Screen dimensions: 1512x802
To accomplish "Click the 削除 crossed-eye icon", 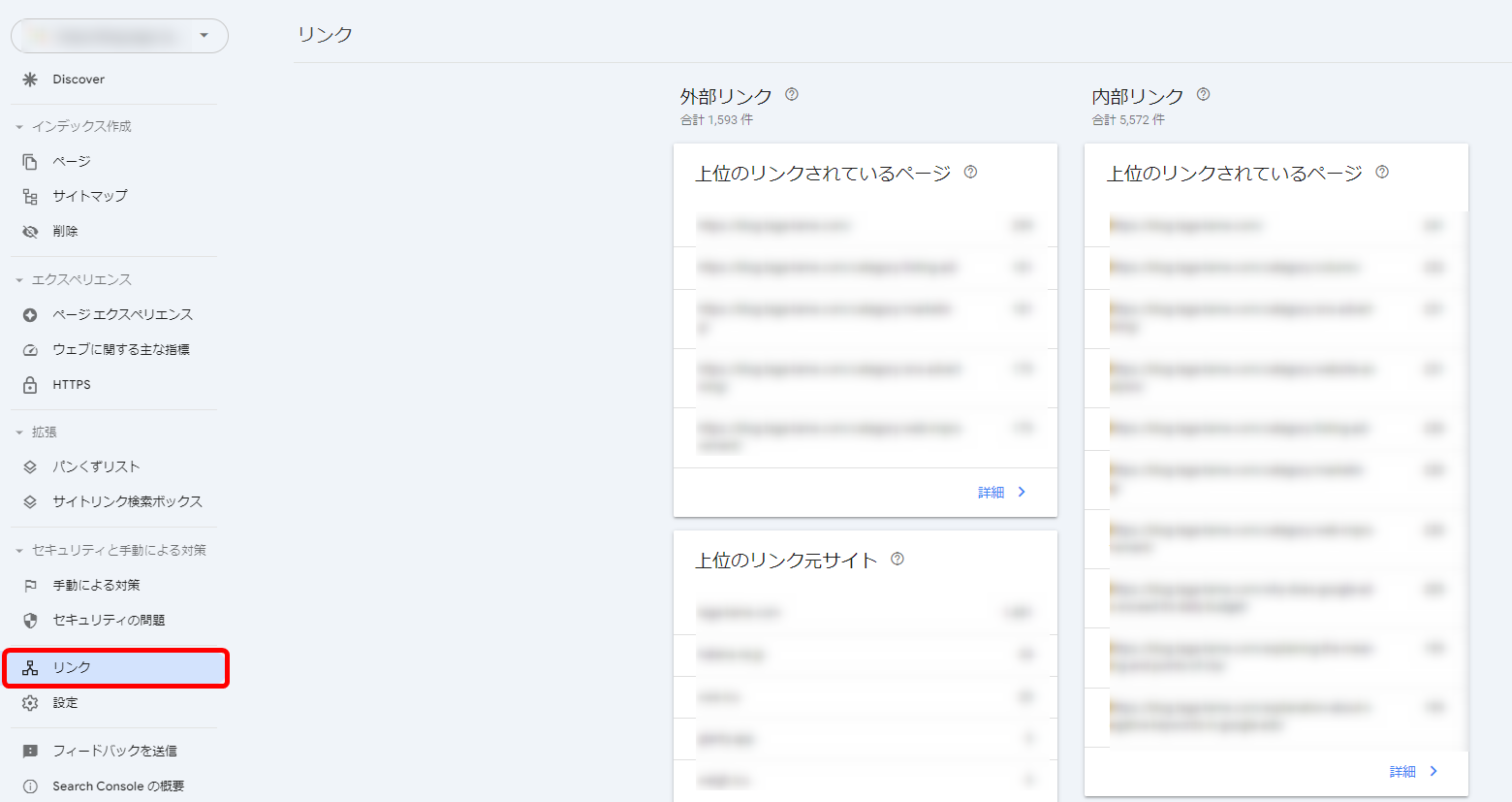I will tap(30, 232).
